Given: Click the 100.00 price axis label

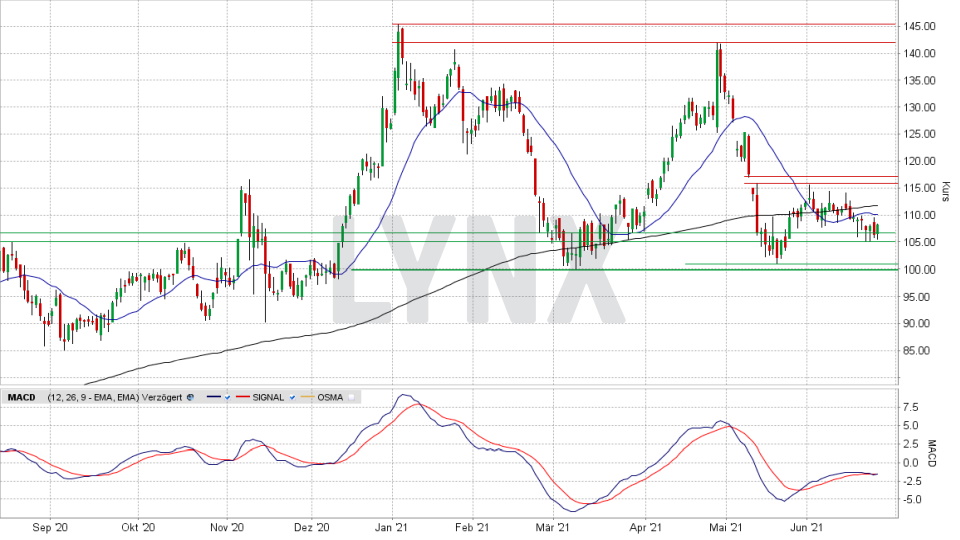Looking at the screenshot, I should point(918,270).
